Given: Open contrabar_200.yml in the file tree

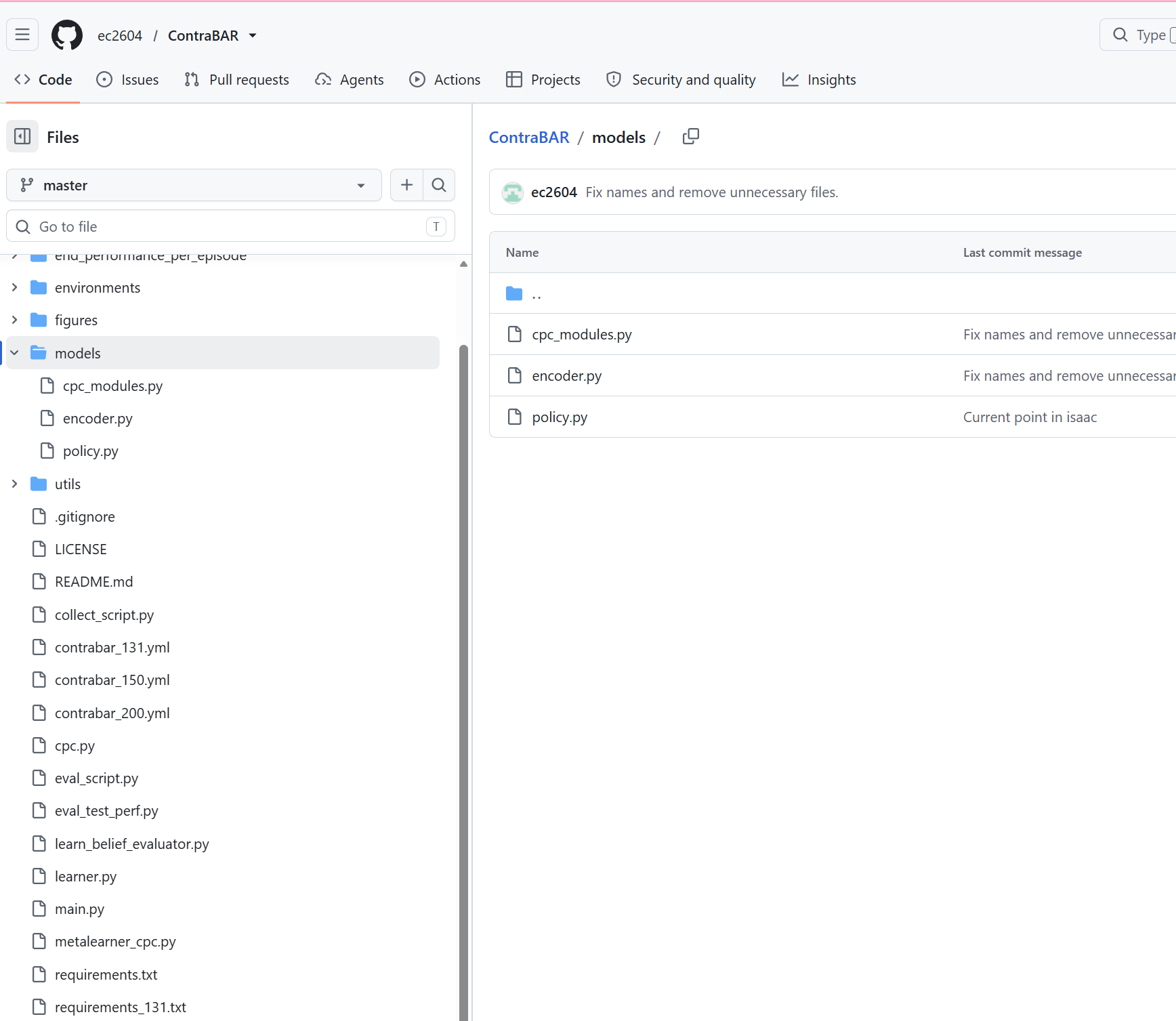Looking at the screenshot, I should coord(112,713).
